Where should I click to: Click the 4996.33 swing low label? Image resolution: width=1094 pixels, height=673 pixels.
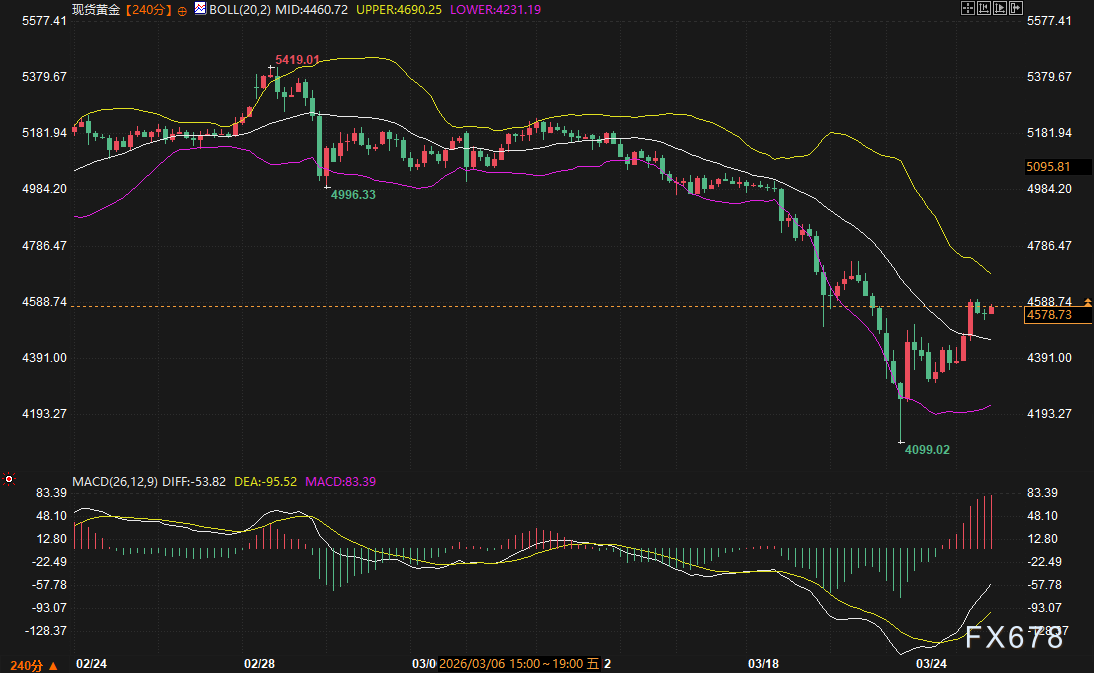(353, 195)
